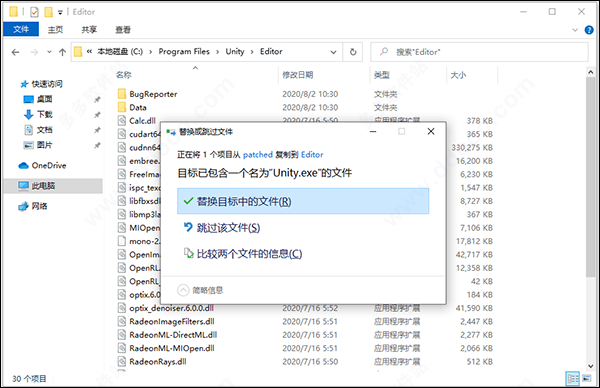Refresh the Editor folder view
Viewport: 600px width, 388px height.
click(353, 52)
